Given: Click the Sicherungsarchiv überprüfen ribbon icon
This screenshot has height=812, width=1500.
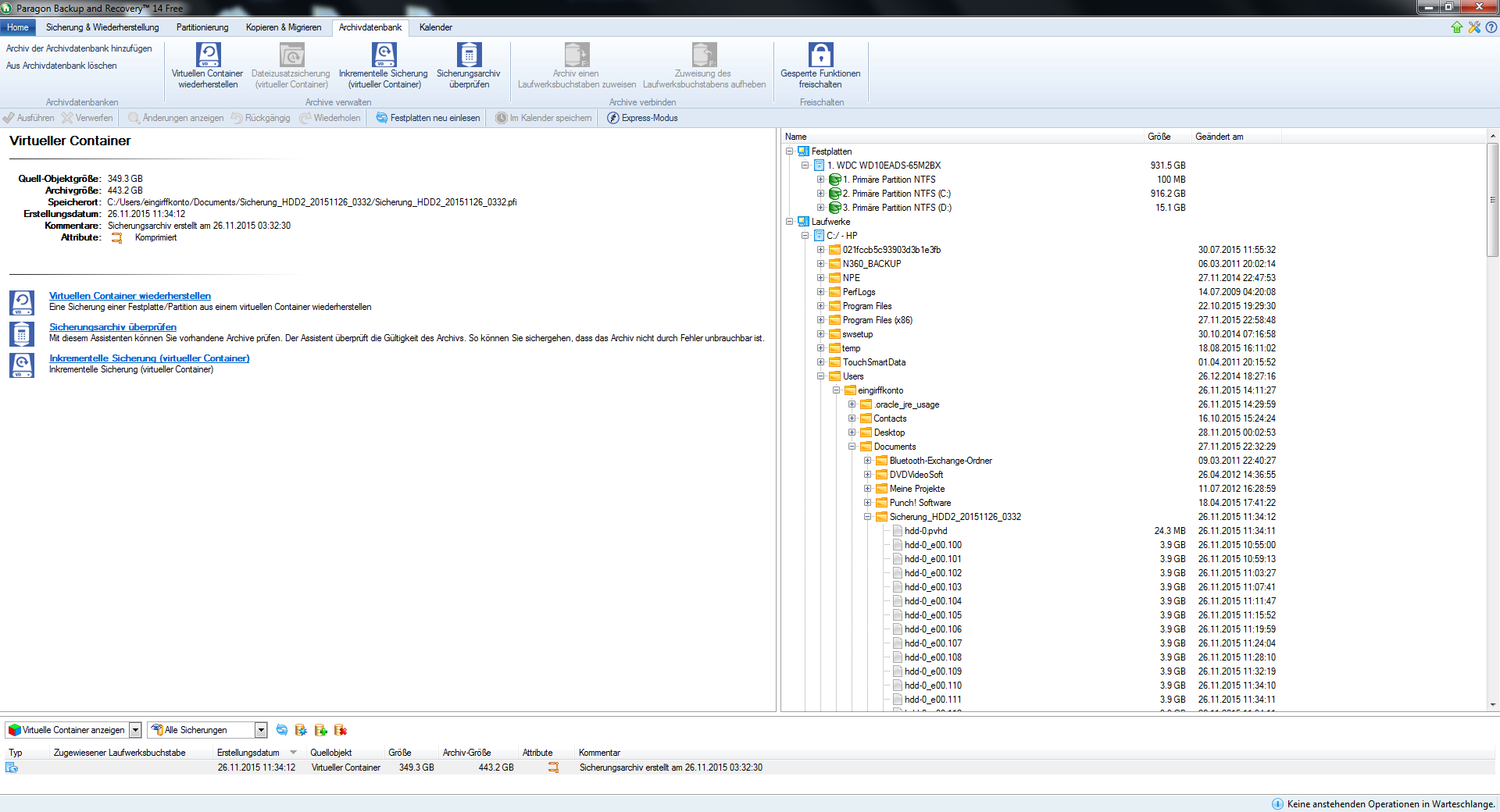Looking at the screenshot, I should tap(469, 55).
